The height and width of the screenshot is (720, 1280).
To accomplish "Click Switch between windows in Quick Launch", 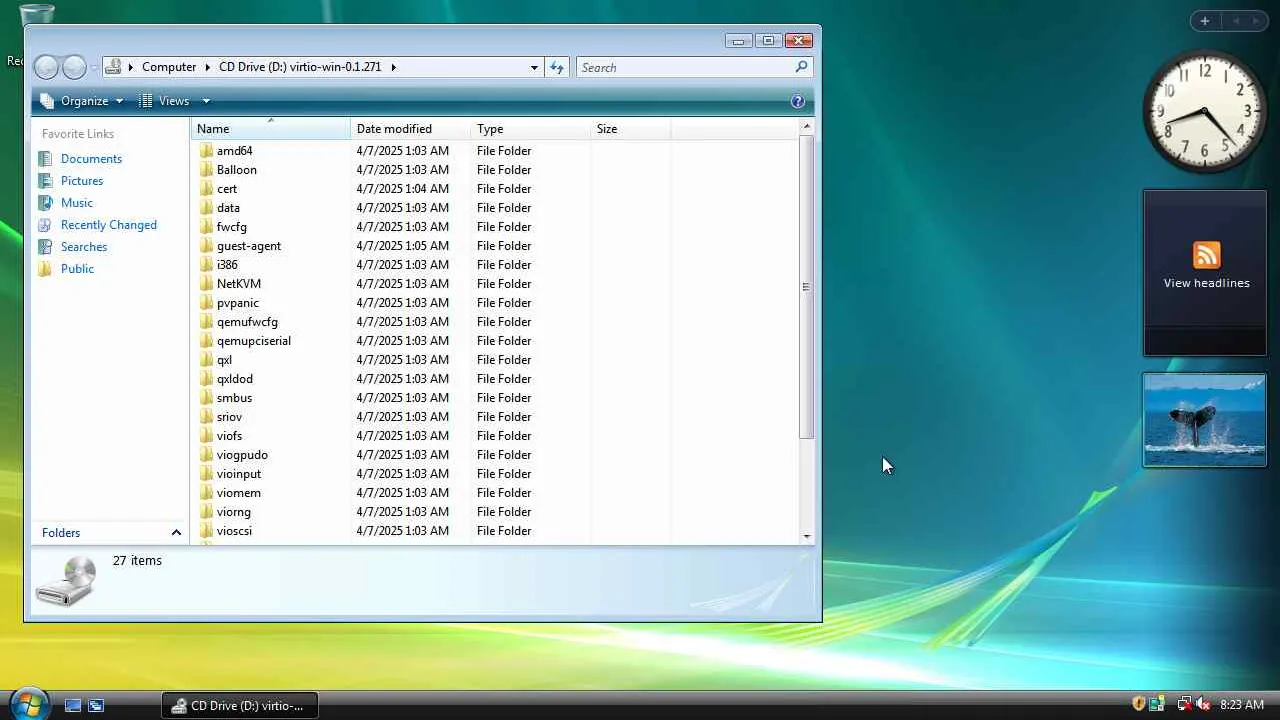I will click(x=96, y=705).
